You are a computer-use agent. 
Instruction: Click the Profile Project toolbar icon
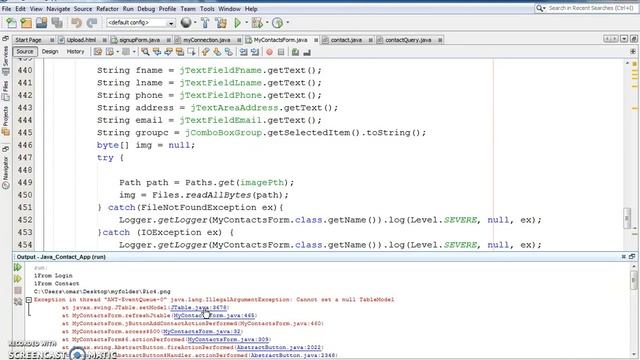[x=278, y=23]
